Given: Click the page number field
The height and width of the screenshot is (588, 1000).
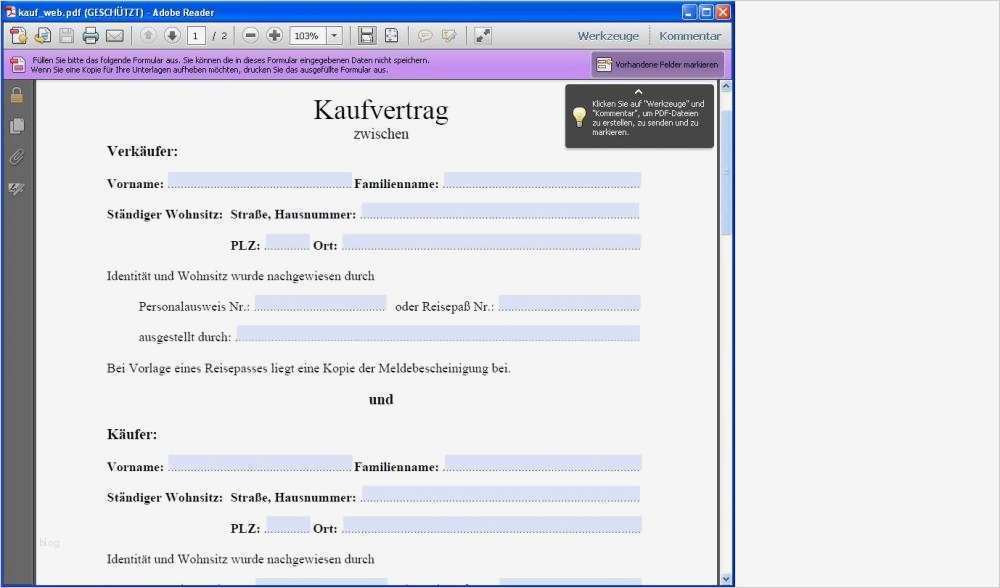Looking at the screenshot, I should (196, 36).
